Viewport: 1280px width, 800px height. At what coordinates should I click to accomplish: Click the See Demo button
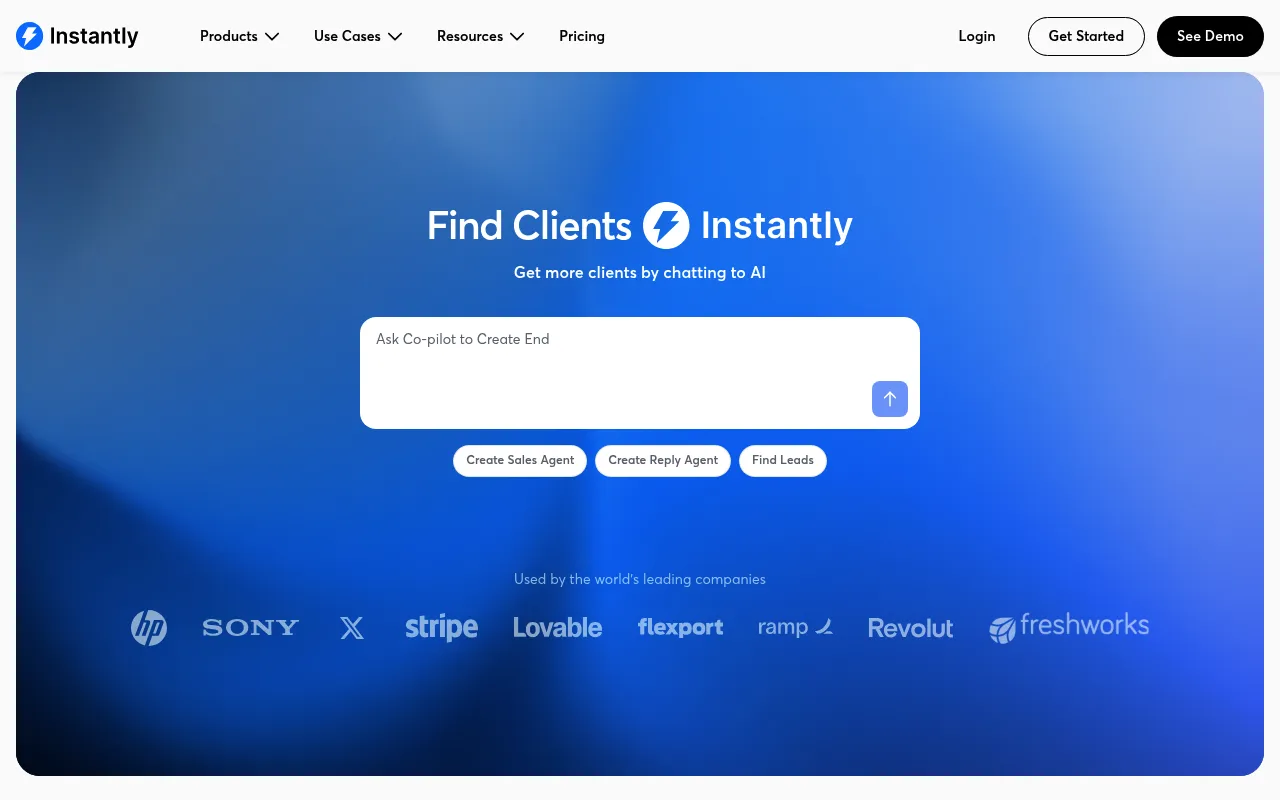click(x=1210, y=36)
